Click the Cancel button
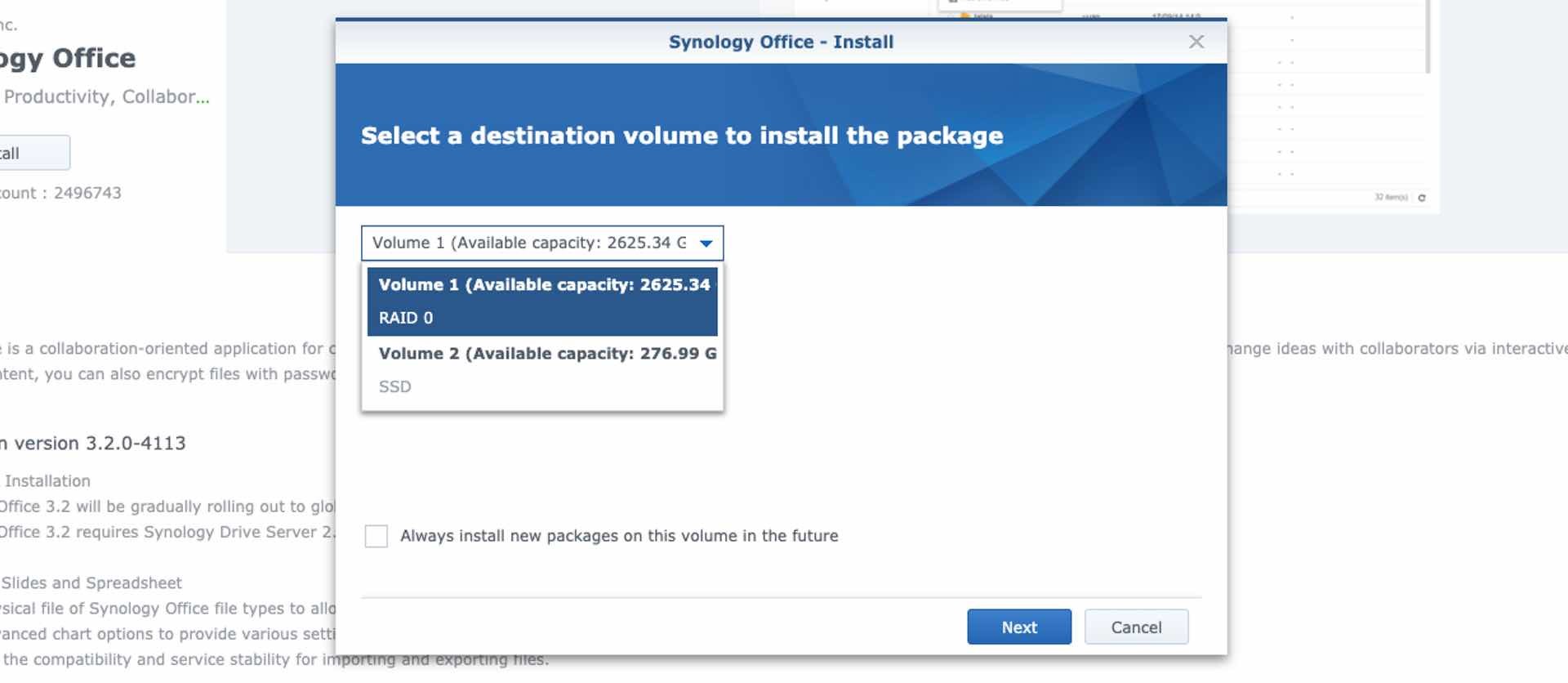The width and height of the screenshot is (1568, 683). click(x=1136, y=627)
